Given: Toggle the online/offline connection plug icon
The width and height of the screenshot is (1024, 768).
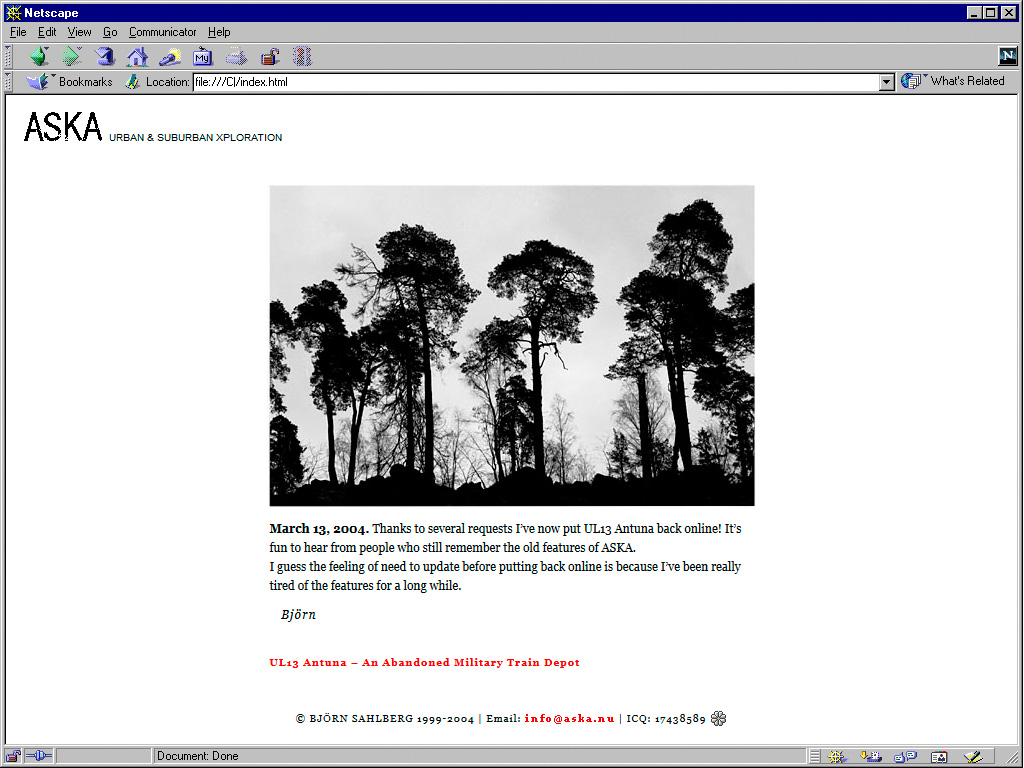Looking at the screenshot, I should pyautogui.click(x=39, y=756).
